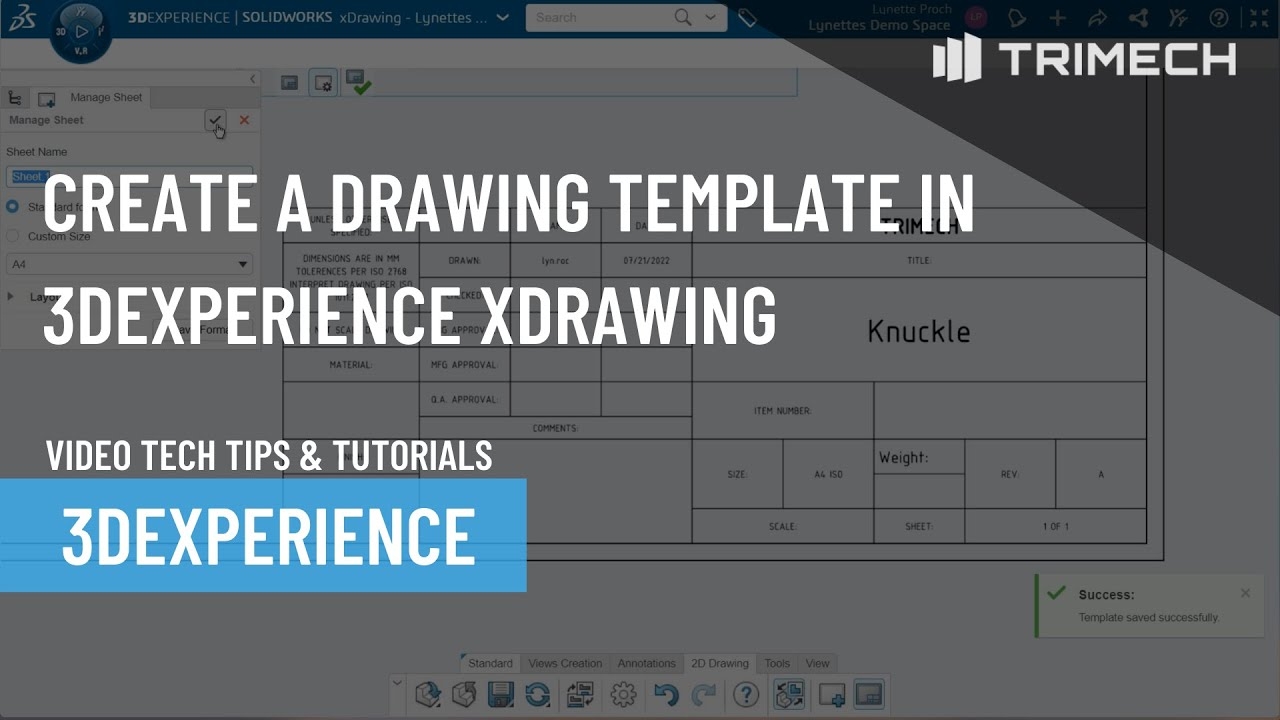Screen dimensions: 1280x720
Task: Click the Search input field
Action: (600, 17)
